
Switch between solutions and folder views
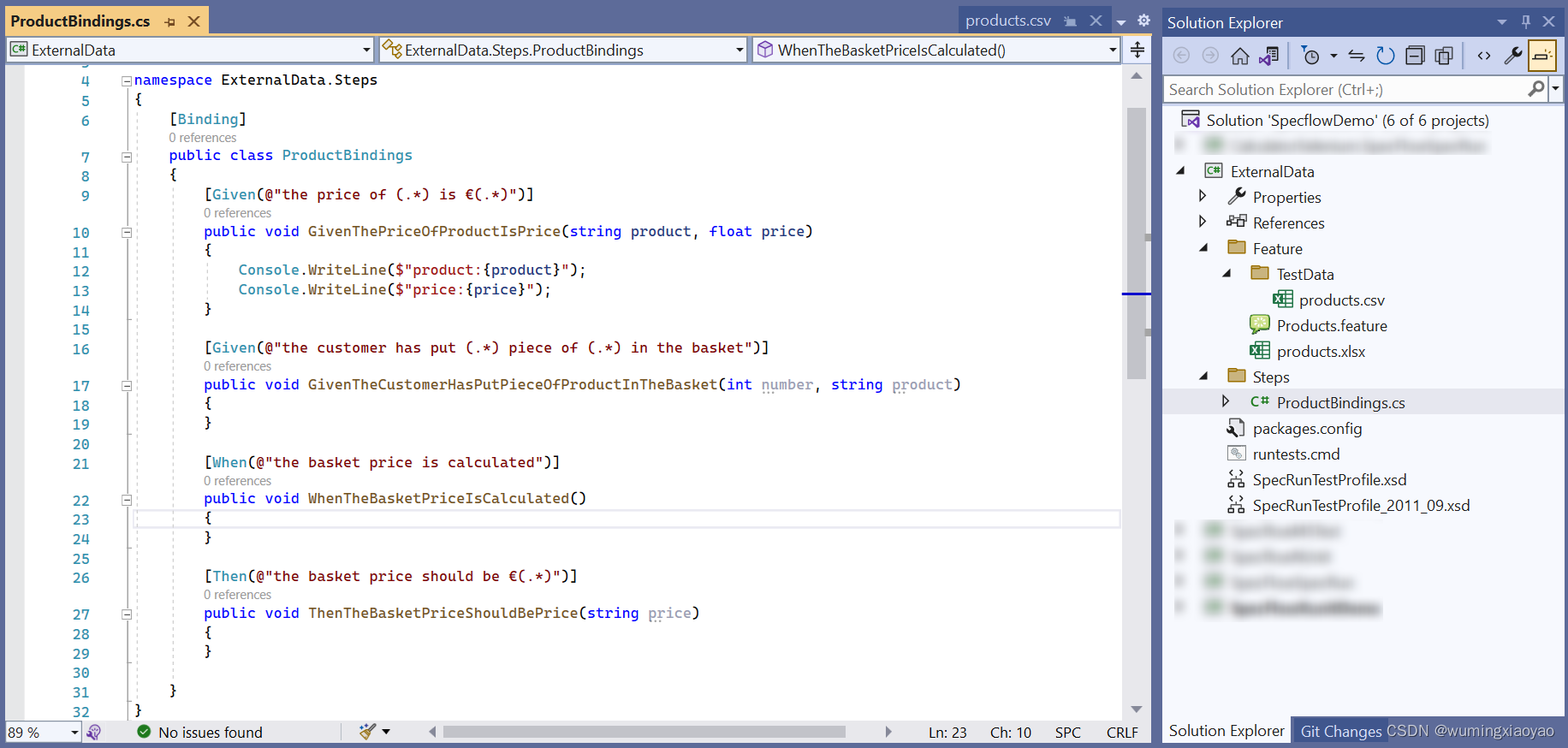pos(1268,56)
